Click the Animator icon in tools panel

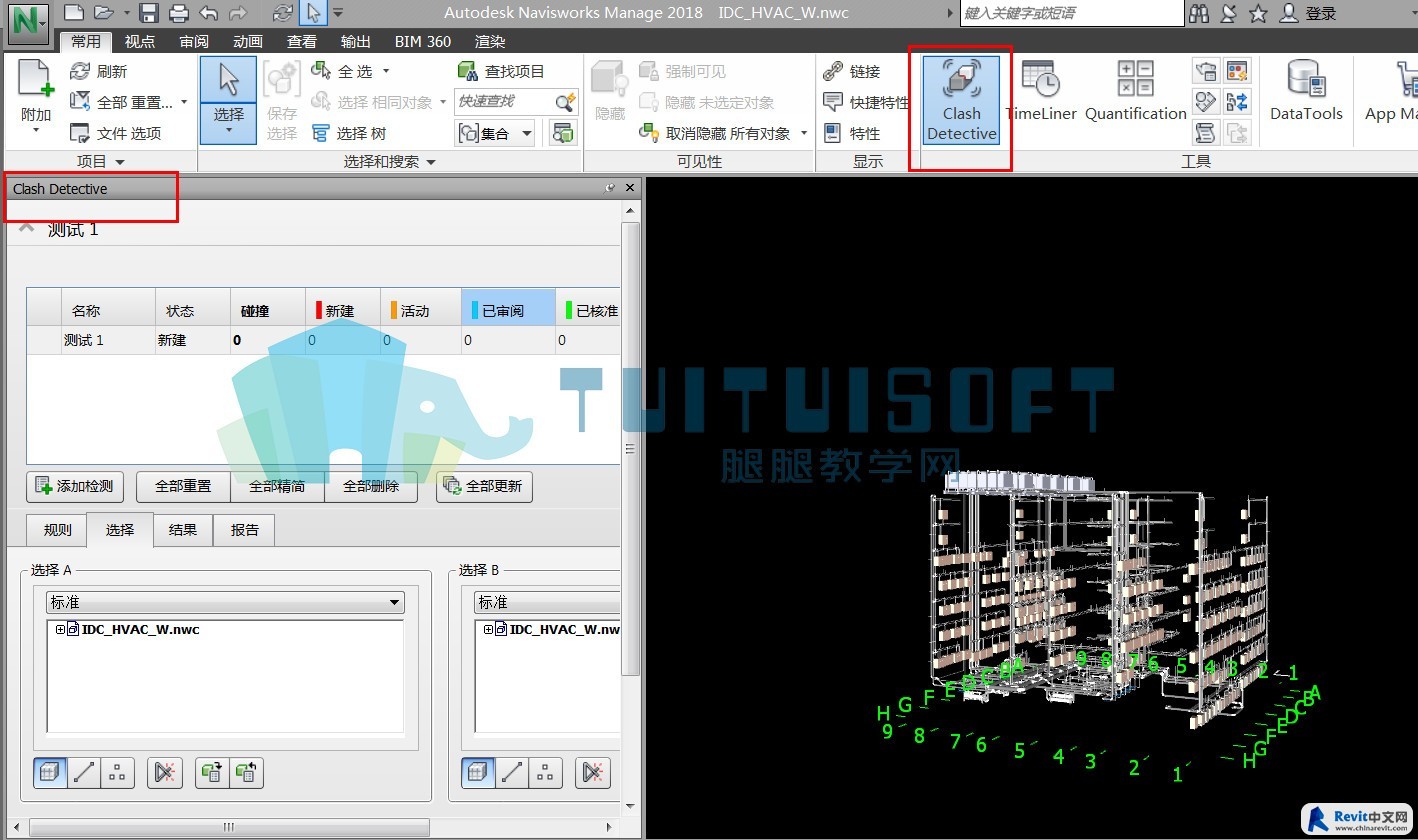pos(1206,101)
